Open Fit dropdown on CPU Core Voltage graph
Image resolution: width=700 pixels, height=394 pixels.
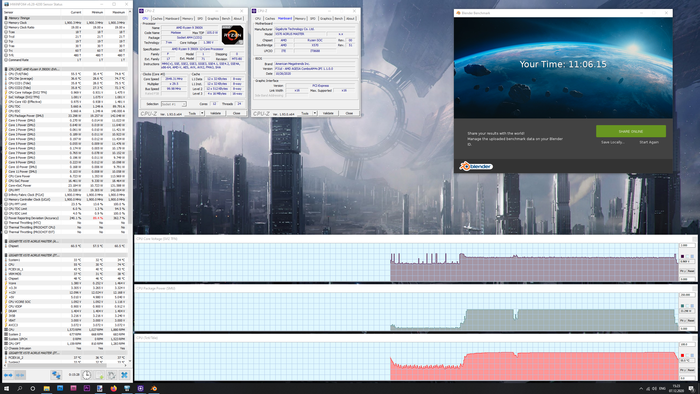[683, 271]
